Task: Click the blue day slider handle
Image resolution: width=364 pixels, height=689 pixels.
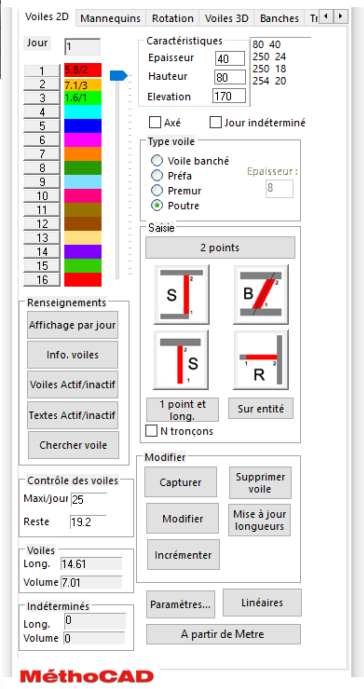Action: pos(118,76)
